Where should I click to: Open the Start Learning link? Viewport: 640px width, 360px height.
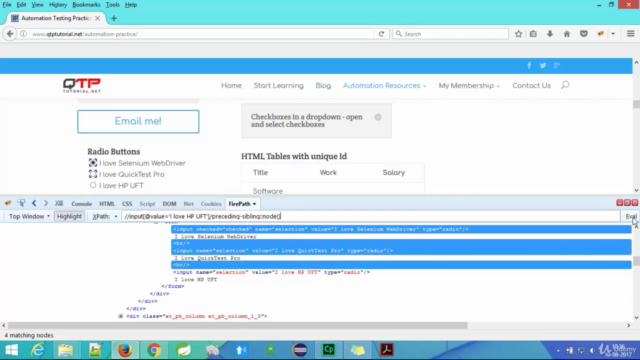coord(278,86)
